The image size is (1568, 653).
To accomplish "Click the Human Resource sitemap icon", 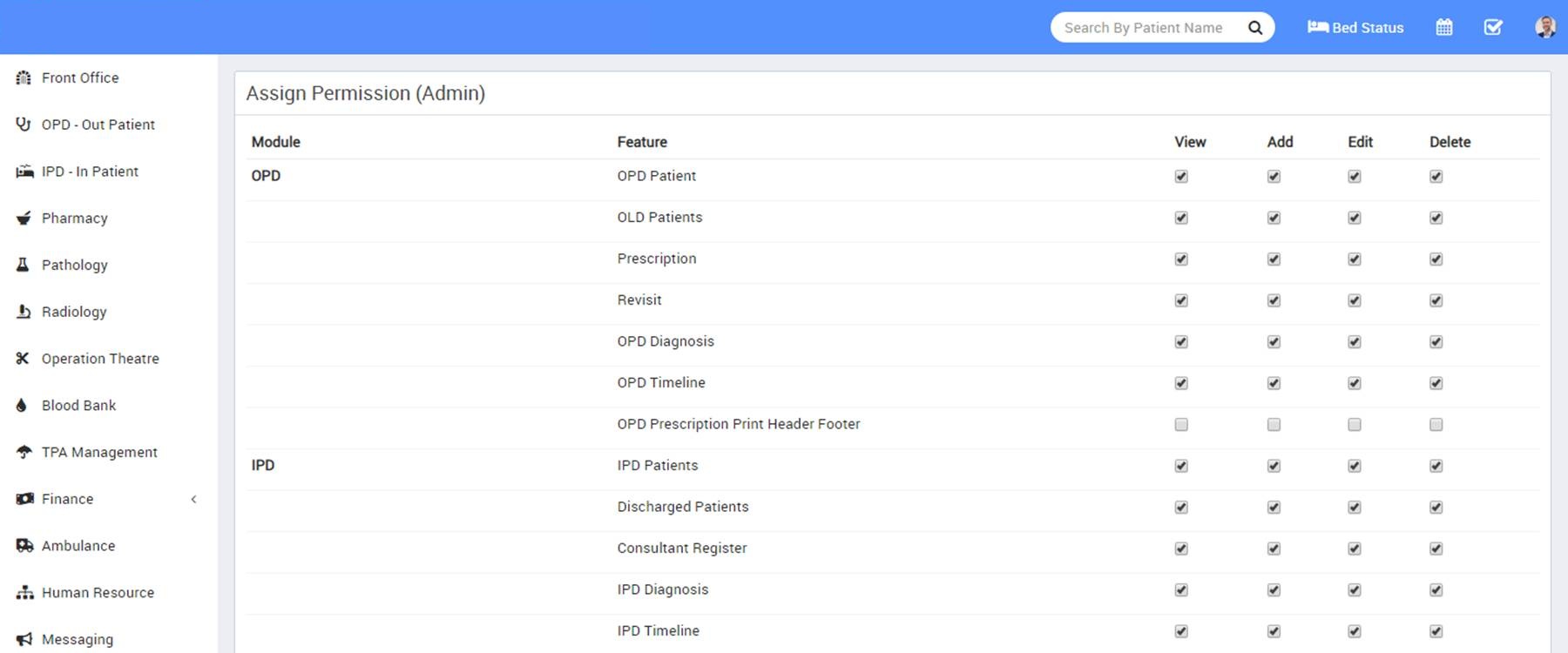I will 24,593.
